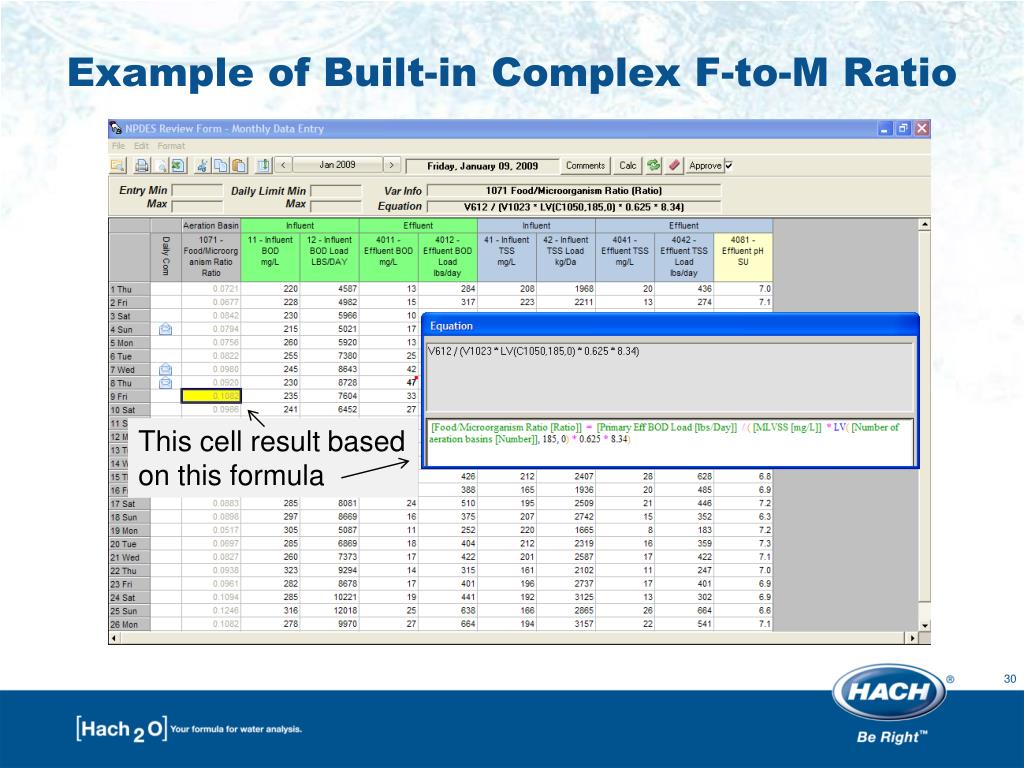Image resolution: width=1024 pixels, height=768 pixels.
Task: Click the column arrow icon before month navigator
Action: coord(263,166)
